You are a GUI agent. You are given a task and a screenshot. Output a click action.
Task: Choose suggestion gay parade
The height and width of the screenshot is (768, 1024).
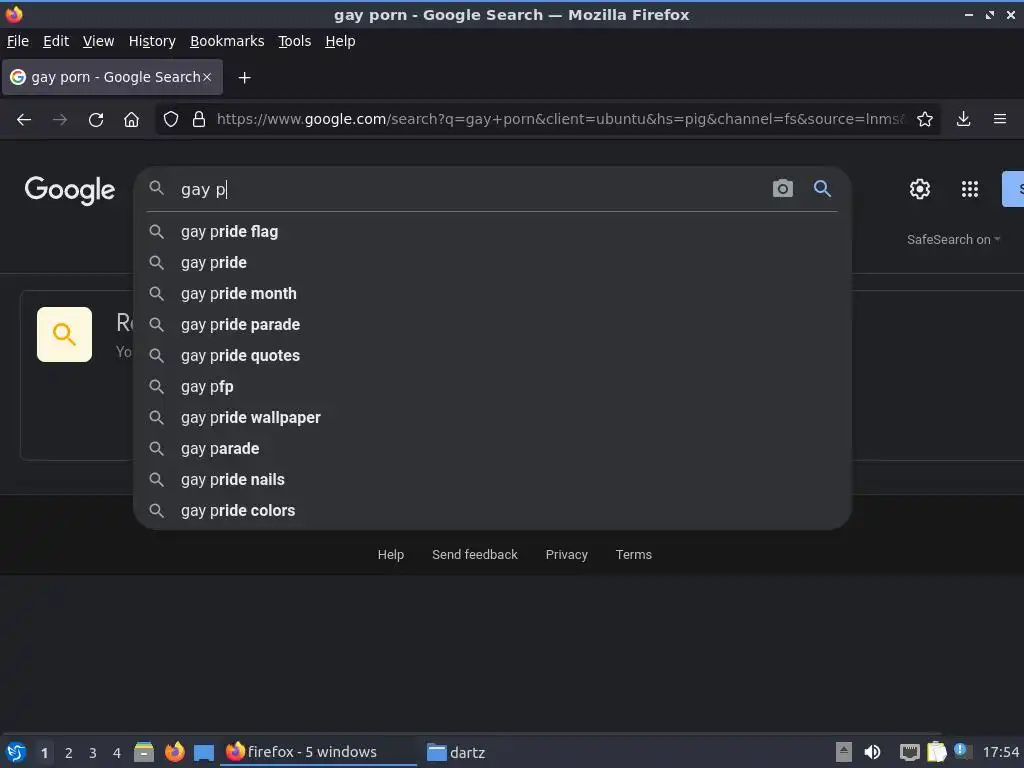pos(492,449)
